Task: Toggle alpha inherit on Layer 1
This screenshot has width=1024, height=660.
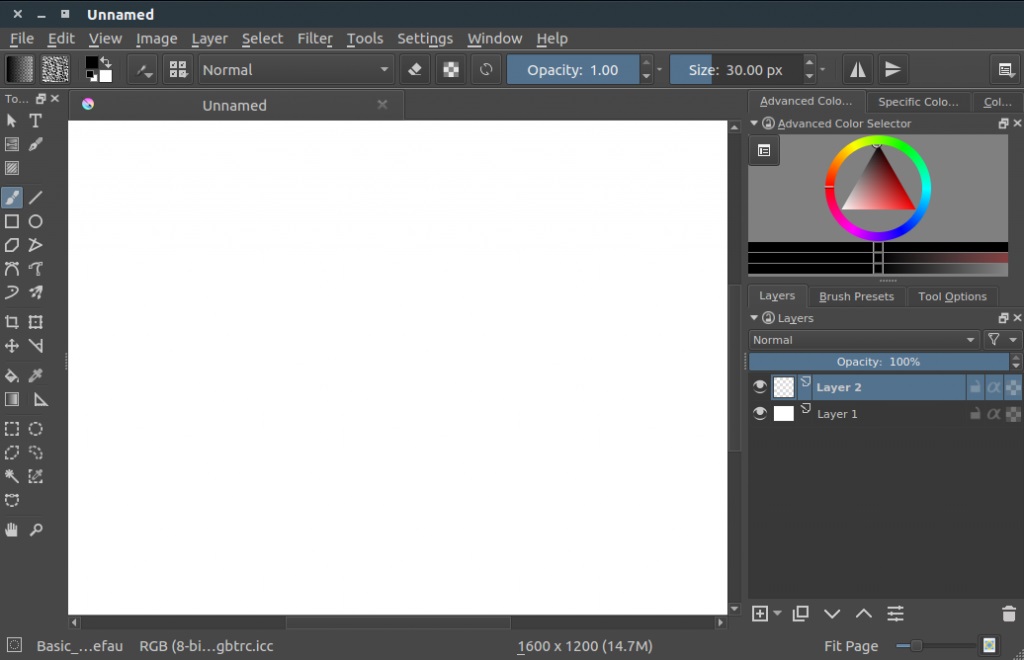Action: click(993, 413)
